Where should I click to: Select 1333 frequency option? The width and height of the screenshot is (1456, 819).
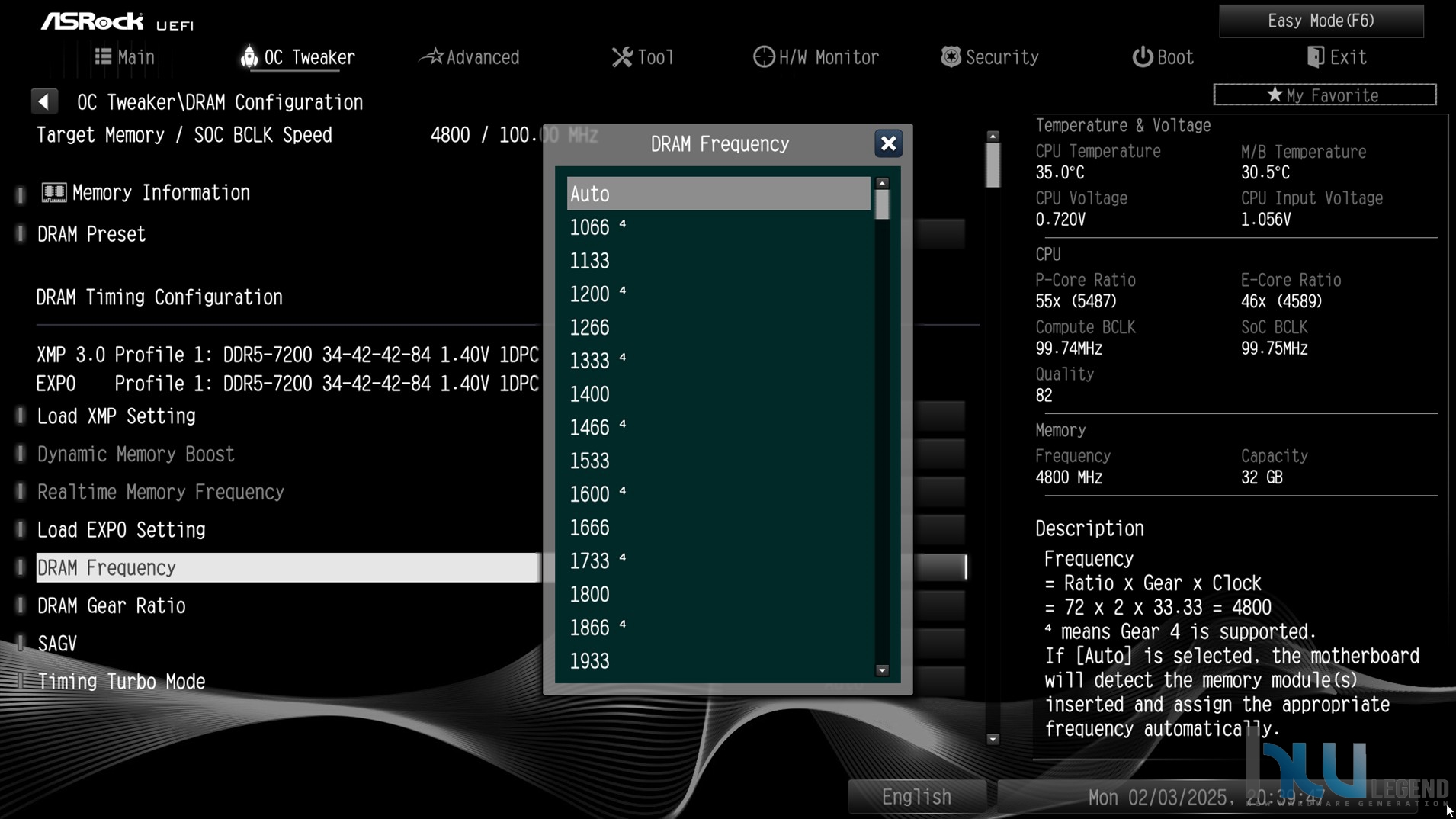(x=718, y=361)
